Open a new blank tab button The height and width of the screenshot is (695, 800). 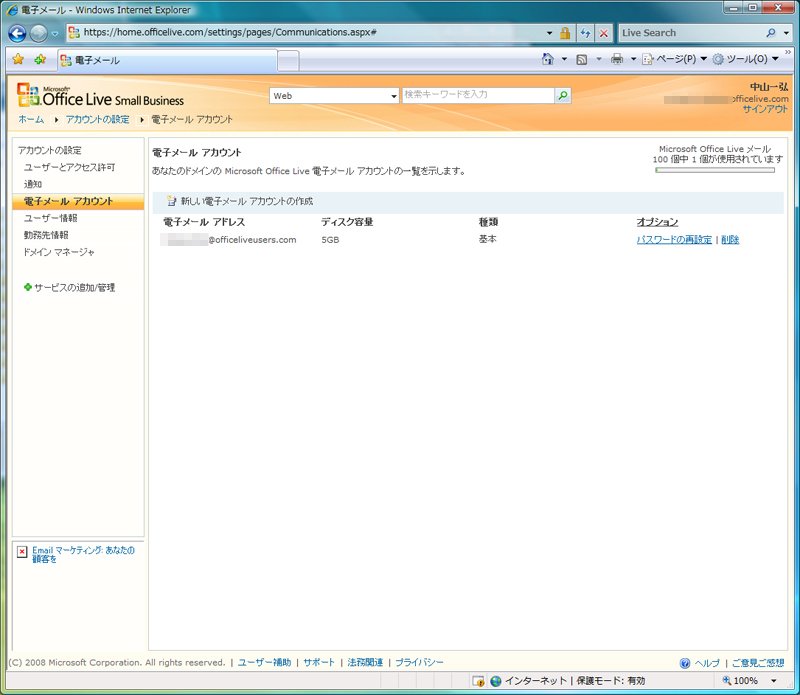tap(288, 61)
